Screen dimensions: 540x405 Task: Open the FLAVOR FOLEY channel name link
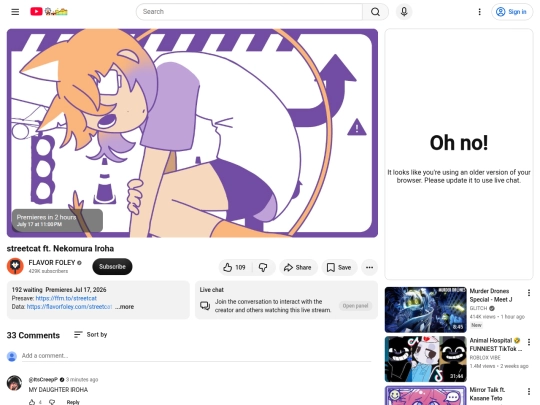[x=52, y=262]
